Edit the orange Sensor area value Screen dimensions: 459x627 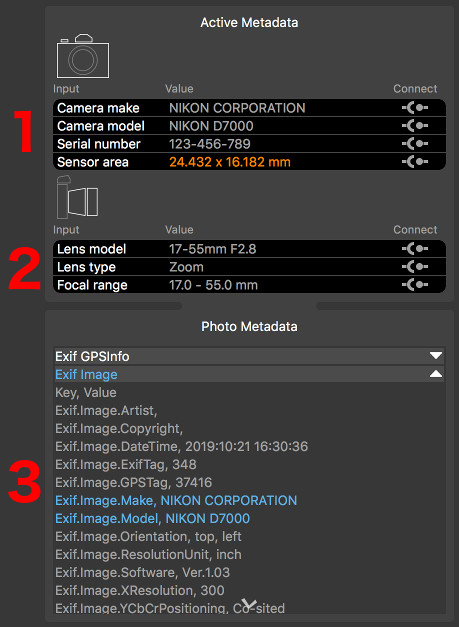(x=230, y=162)
